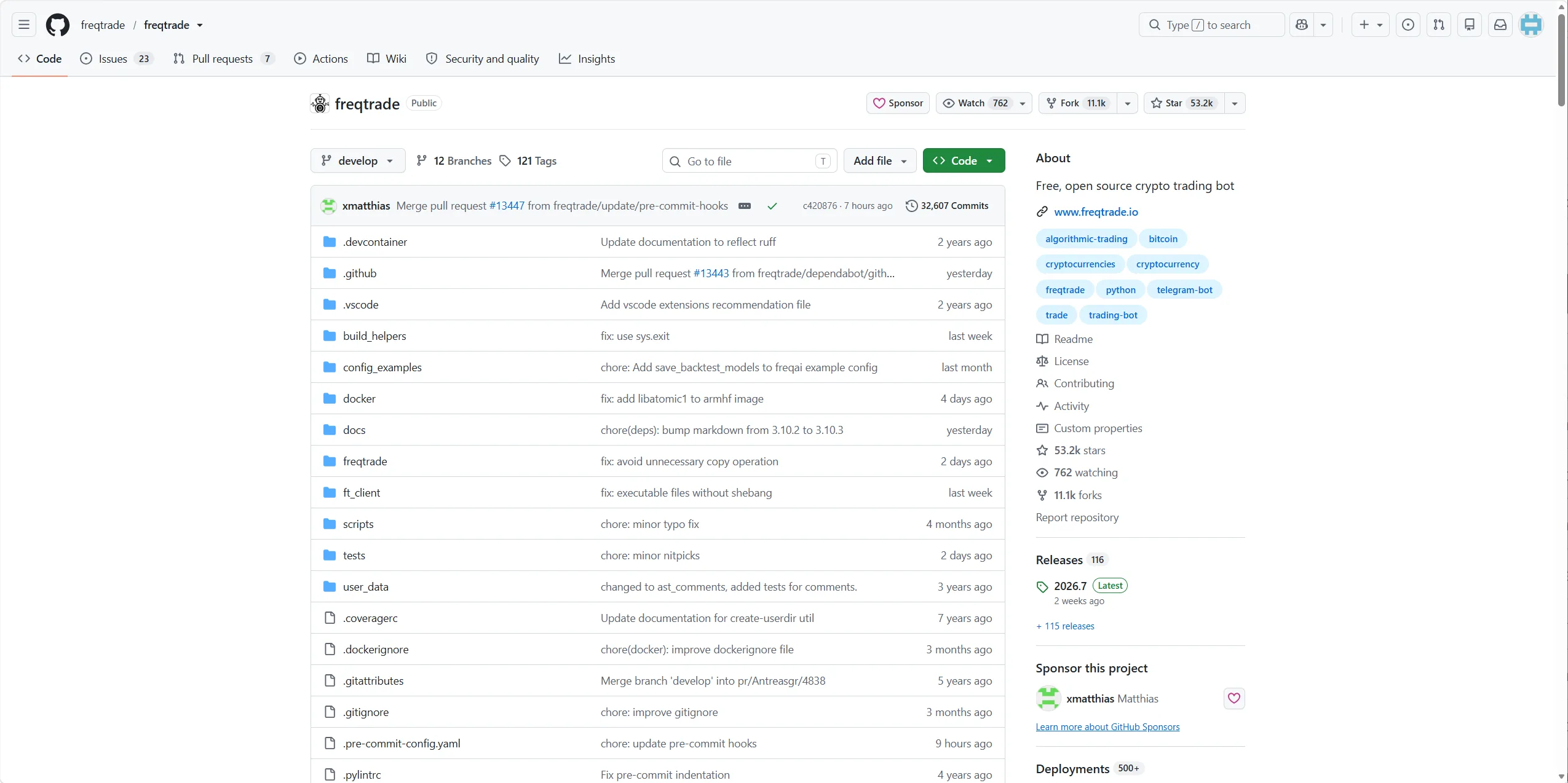Open the develop branch selector

(x=358, y=160)
